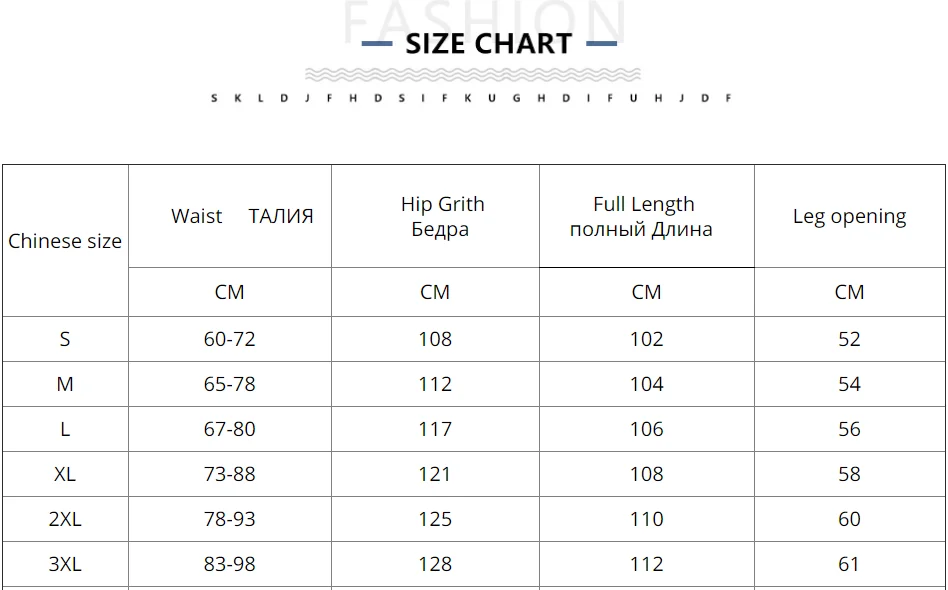Viewport: 948px width, 590px height.
Task: Select the 2XL size row label
Action: click(65, 519)
